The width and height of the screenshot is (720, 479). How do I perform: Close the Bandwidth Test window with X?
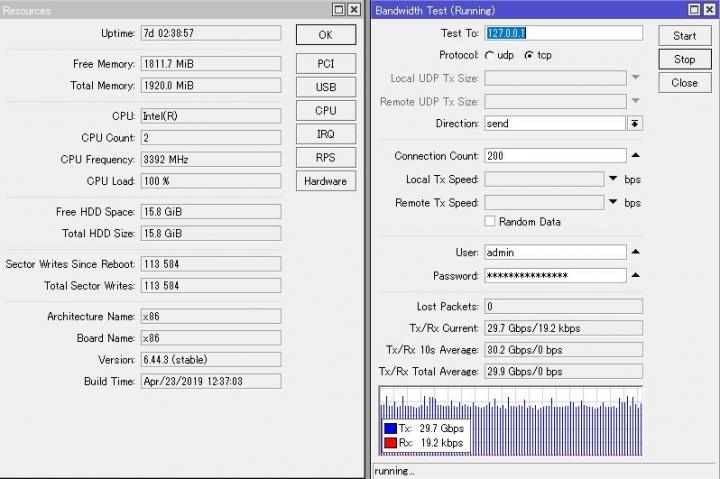pyautogui.click(x=709, y=10)
